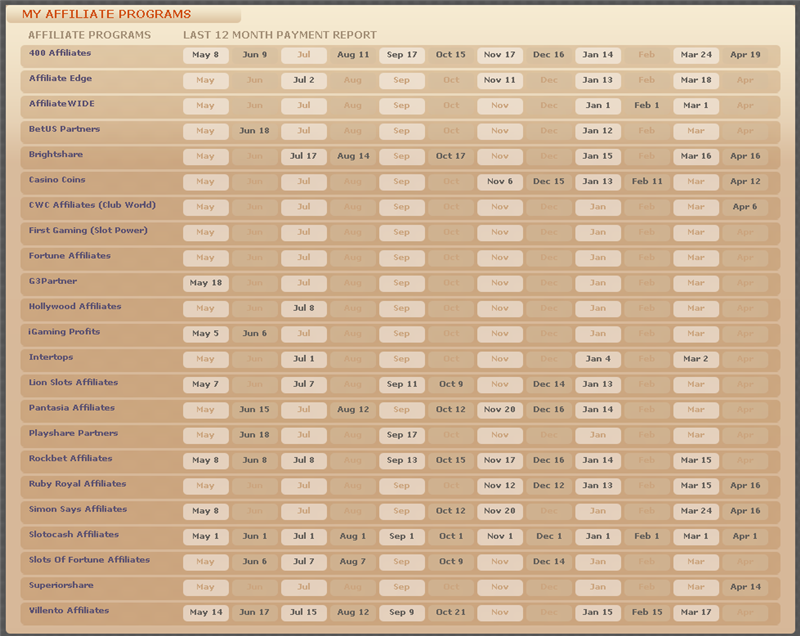The width and height of the screenshot is (800, 636).
Task: Select "Jun 15" payment for Pantasia Affiliates
Action: [x=255, y=410]
